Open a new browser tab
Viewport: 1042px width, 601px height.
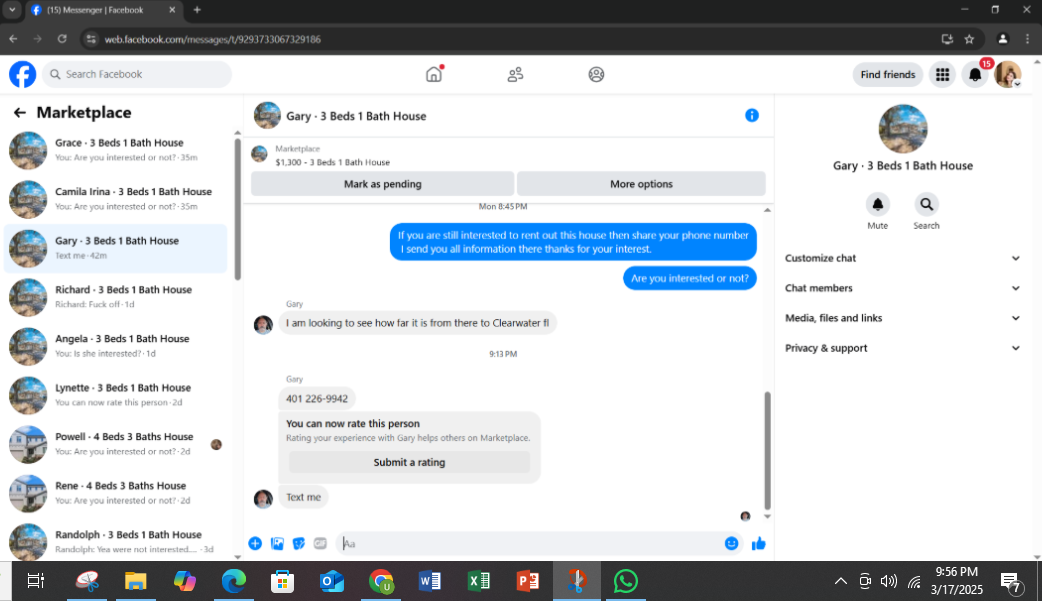tap(197, 10)
